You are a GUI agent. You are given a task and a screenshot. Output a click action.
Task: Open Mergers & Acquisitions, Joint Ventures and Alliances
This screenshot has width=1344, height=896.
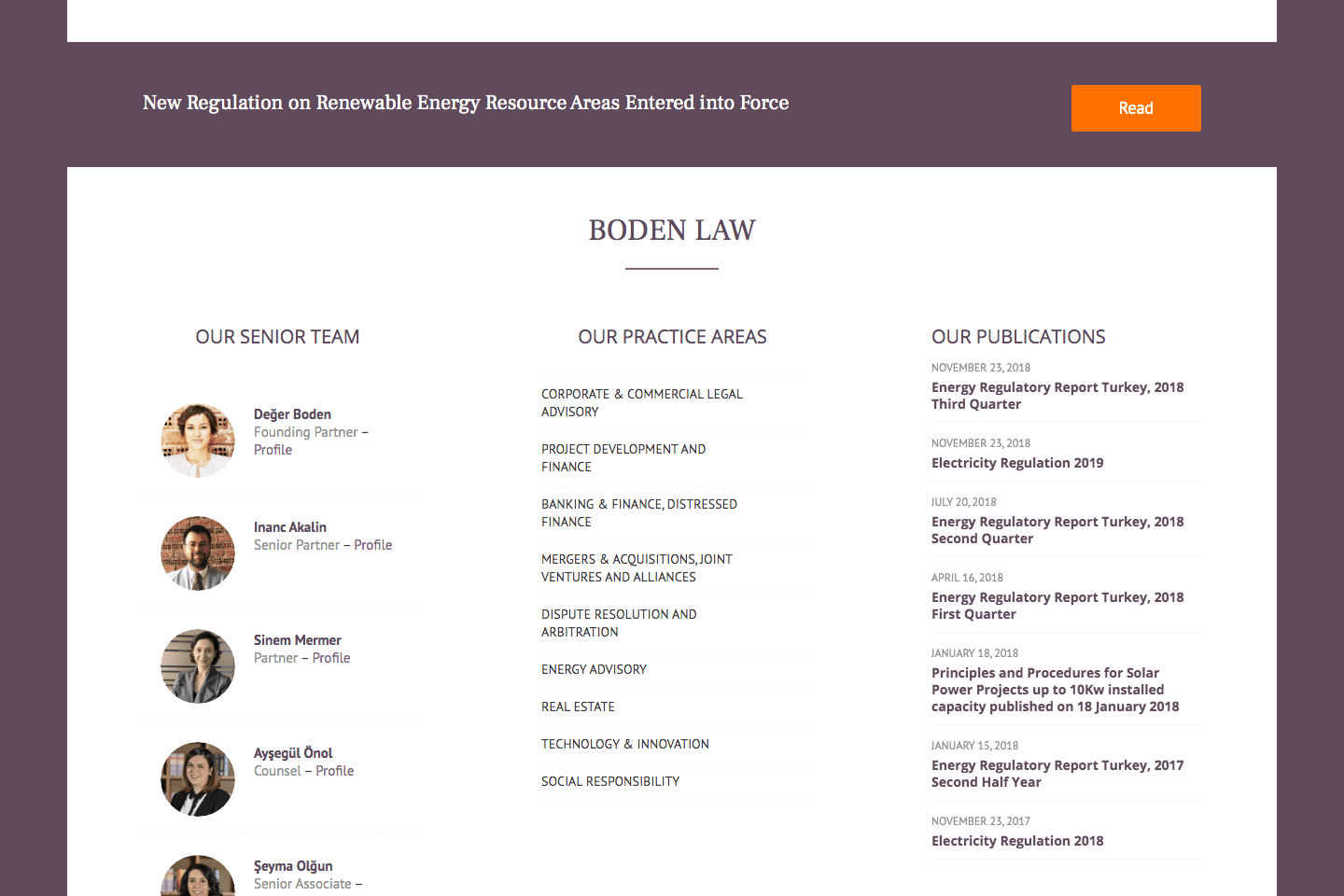[637, 567]
